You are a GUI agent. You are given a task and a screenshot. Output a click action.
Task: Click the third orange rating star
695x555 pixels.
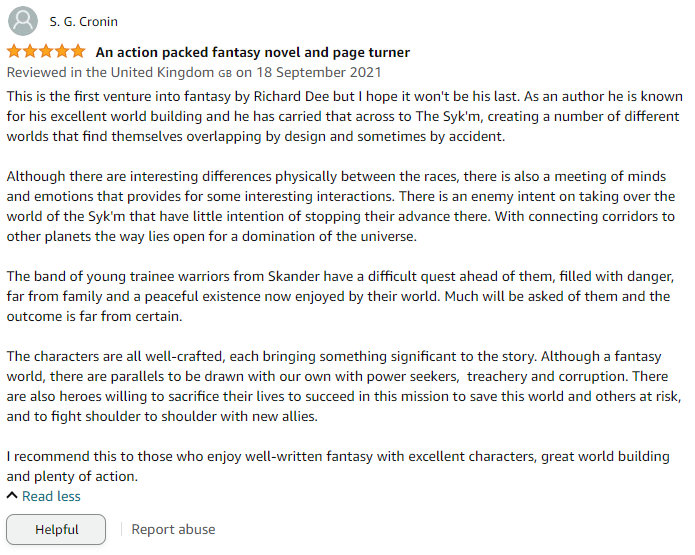[46, 51]
